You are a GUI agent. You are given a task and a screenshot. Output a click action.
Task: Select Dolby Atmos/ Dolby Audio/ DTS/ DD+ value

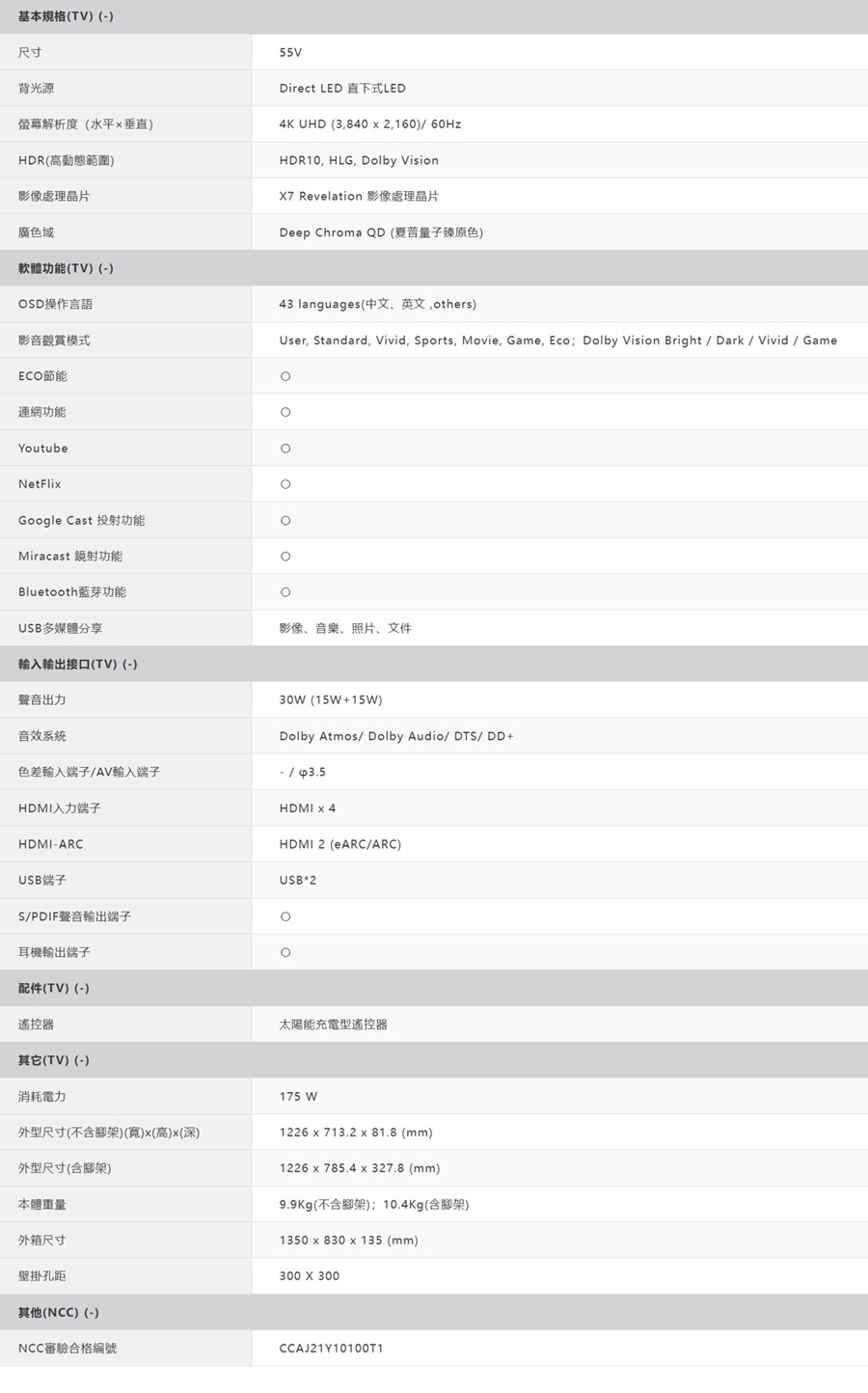396,736
